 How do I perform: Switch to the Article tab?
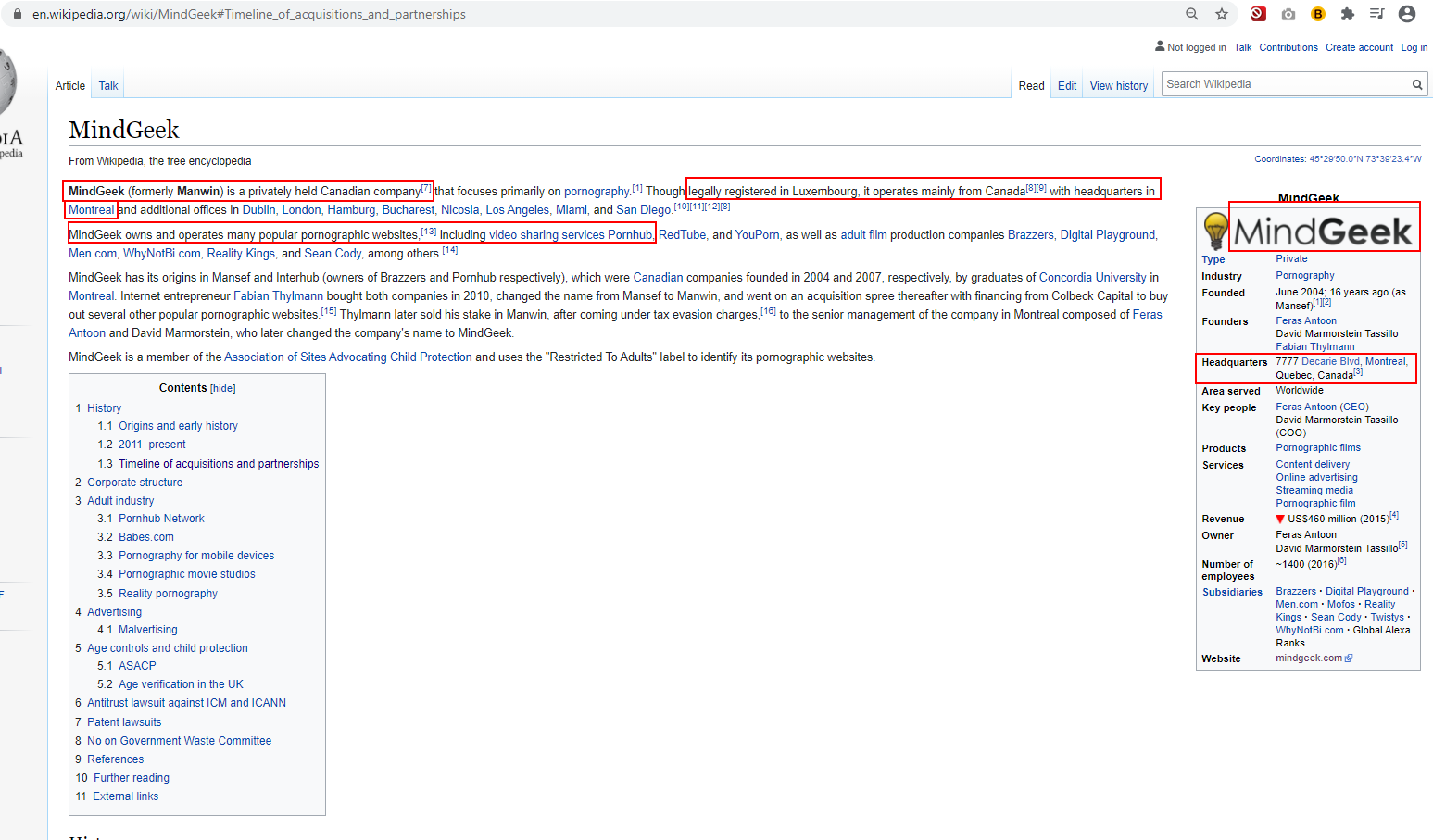click(70, 86)
